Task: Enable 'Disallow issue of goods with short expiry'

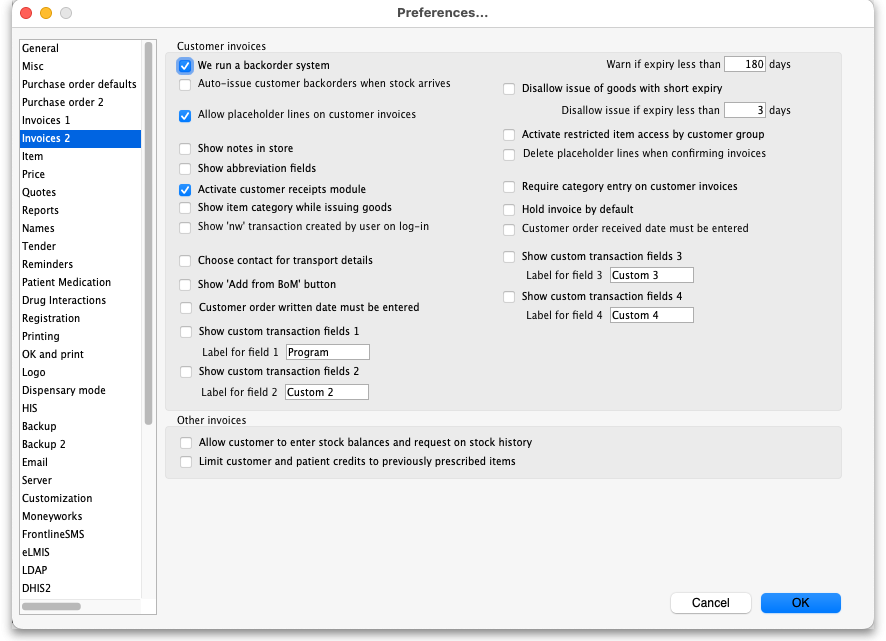Action: [x=509, y=89]
